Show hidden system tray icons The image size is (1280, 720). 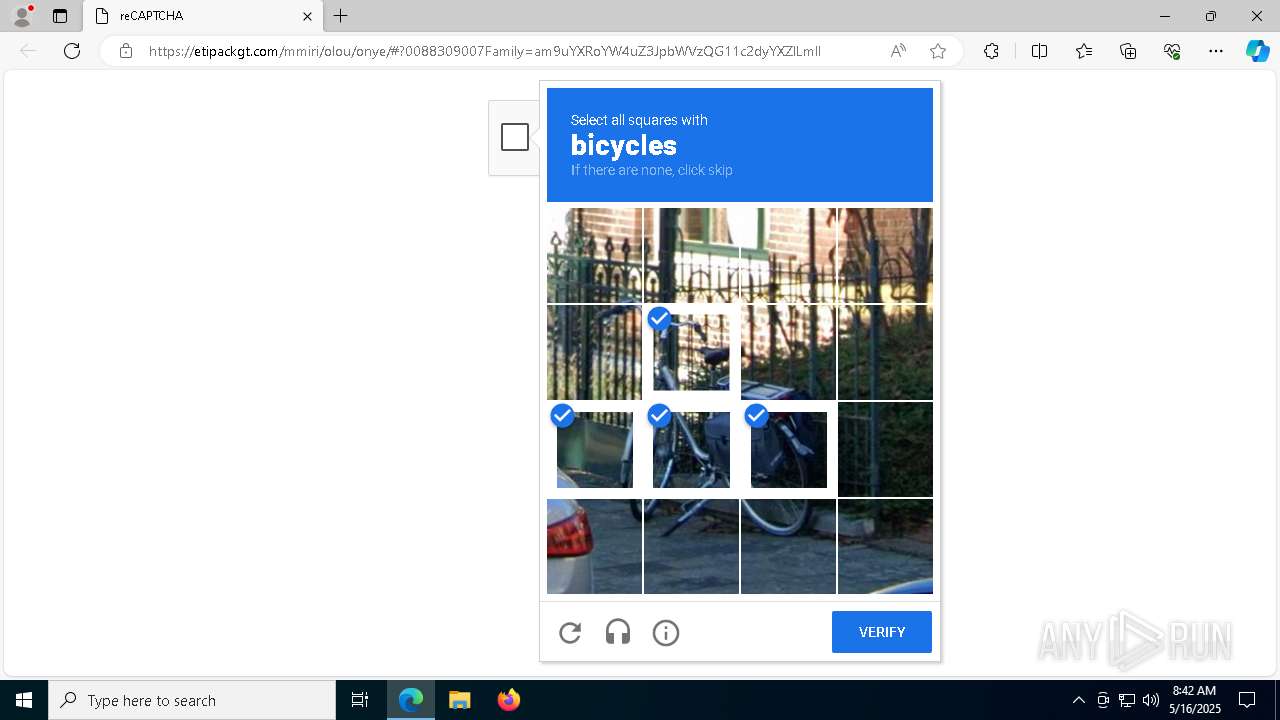1078,700
